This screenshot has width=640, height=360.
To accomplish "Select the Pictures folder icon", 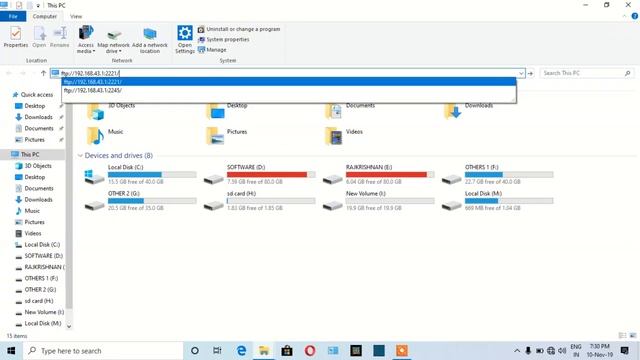I will [215, 136].
